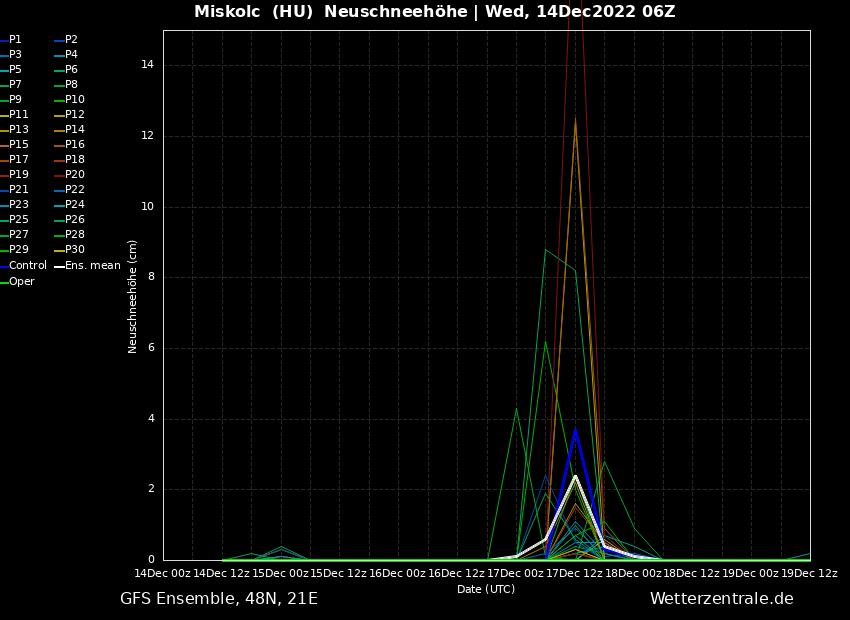
Task: Click the Date (UTC) x-axis label
Action: pos(486,590)
